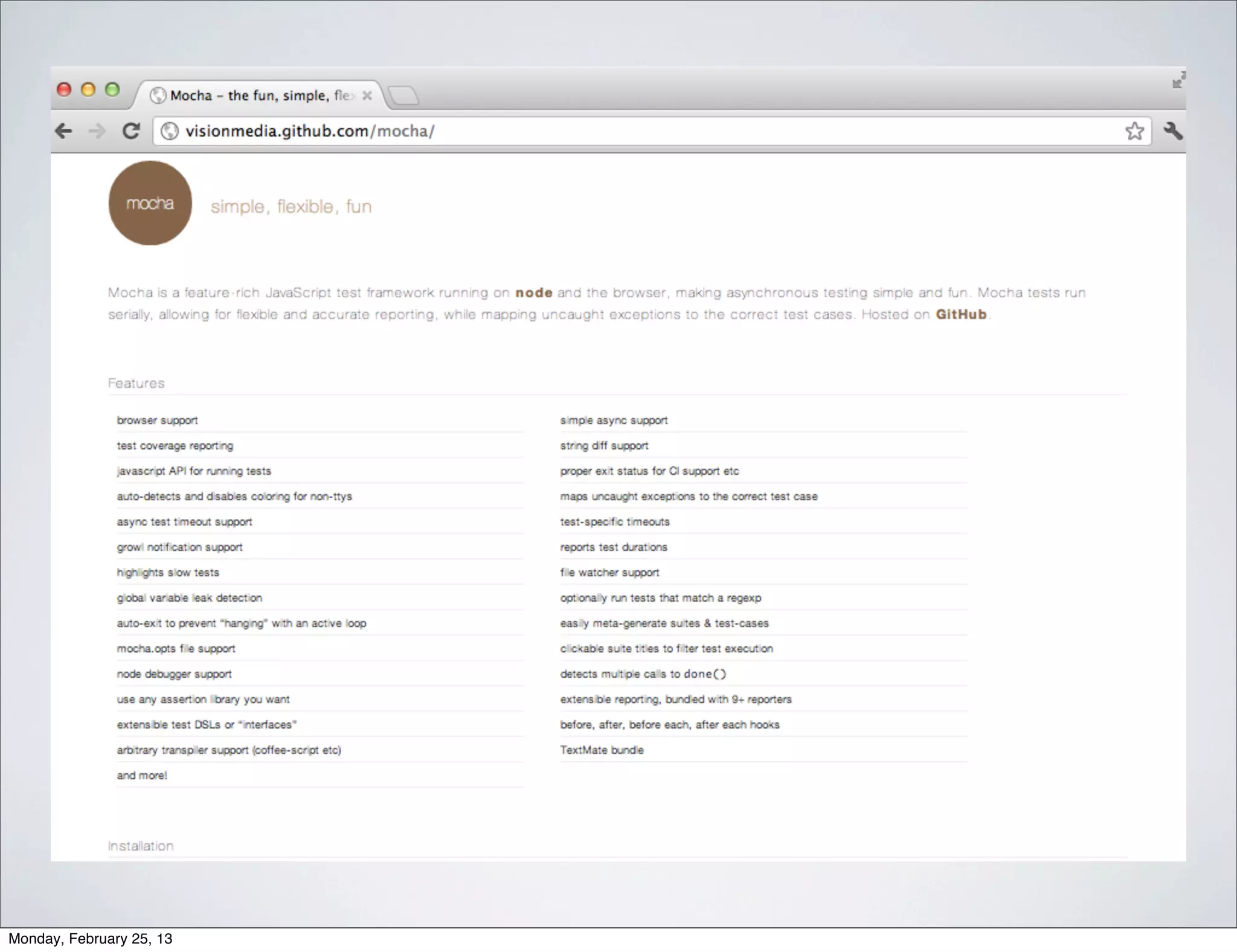Bookmark page with the star icon
This screenshot has height=952, width=1237.
[1134, 131]
